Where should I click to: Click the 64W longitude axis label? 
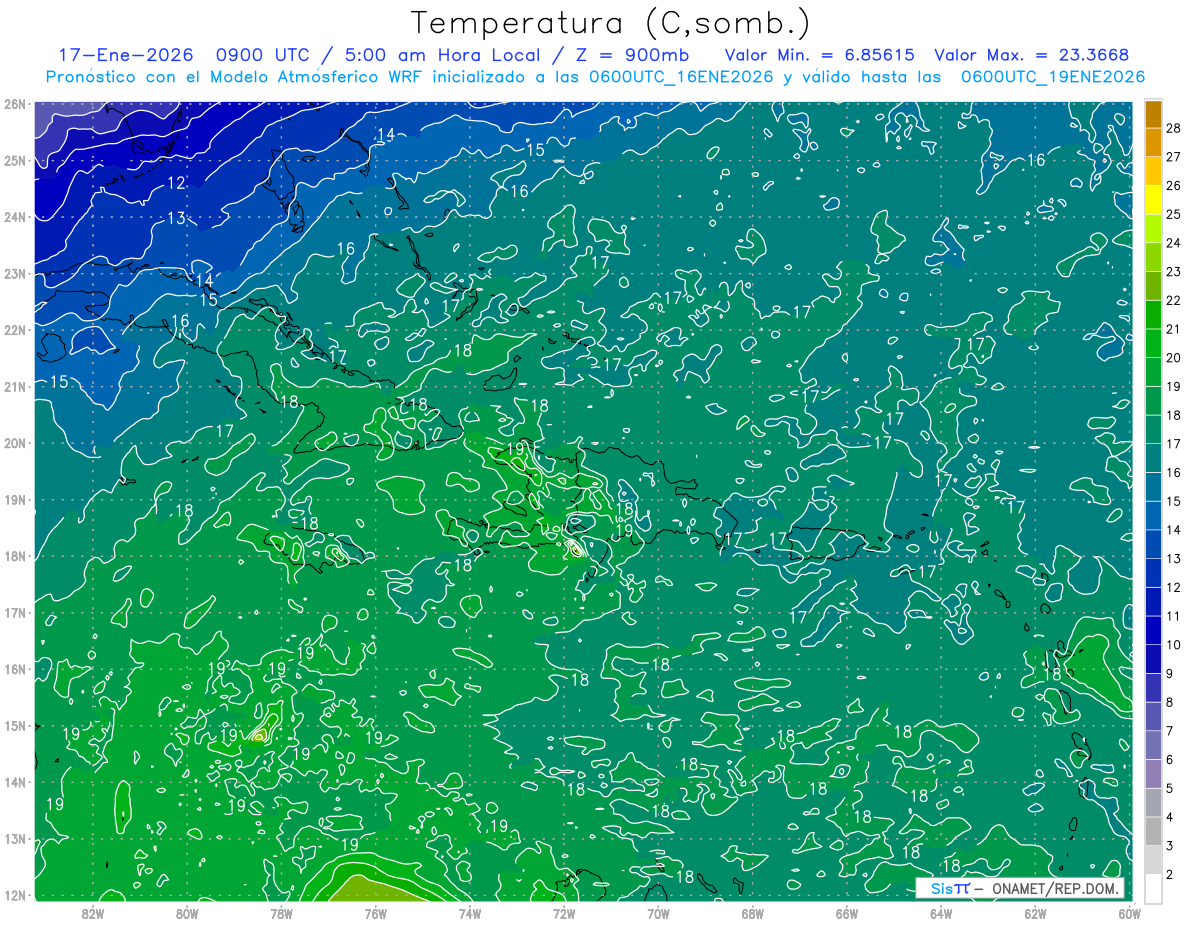click(941, 913)
